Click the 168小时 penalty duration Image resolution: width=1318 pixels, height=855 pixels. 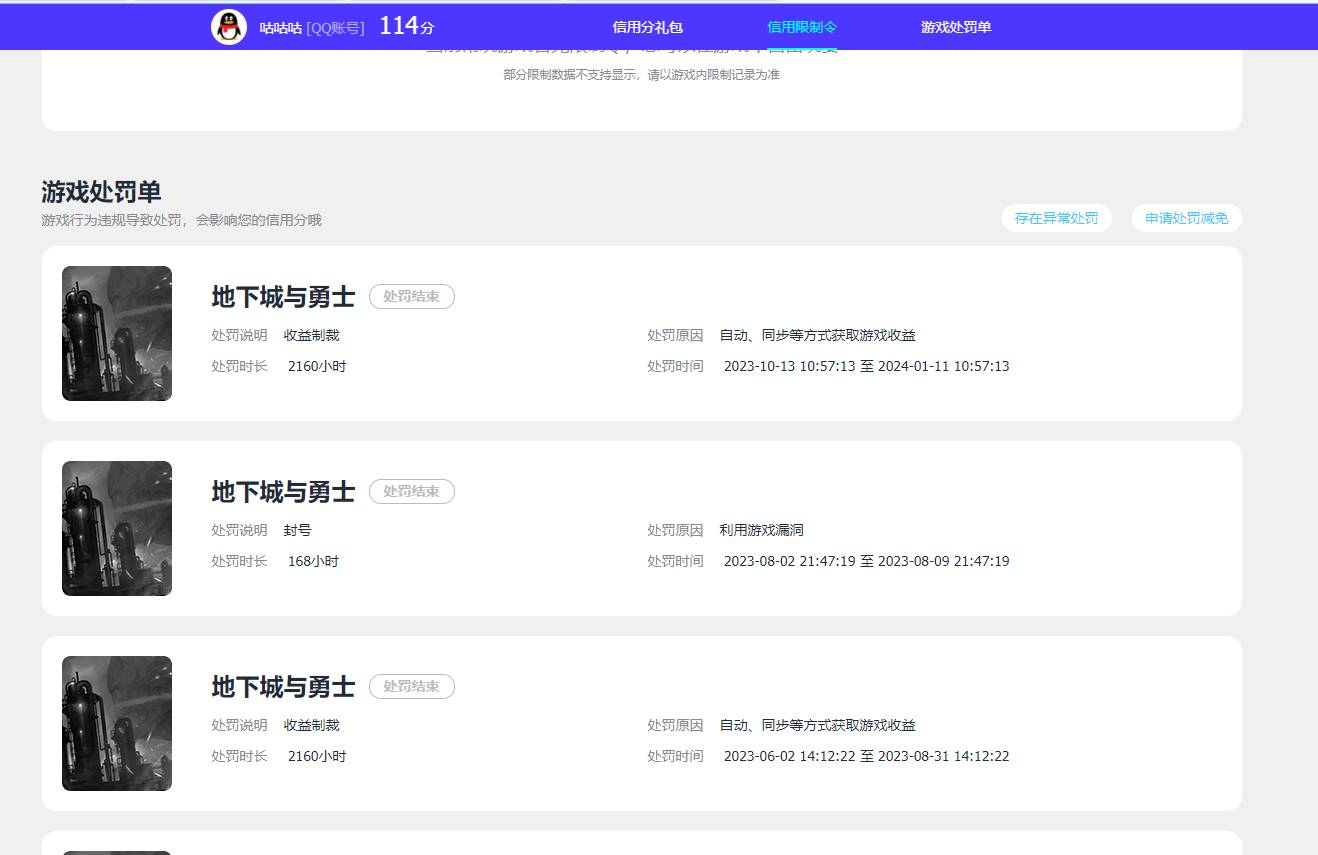313,561
